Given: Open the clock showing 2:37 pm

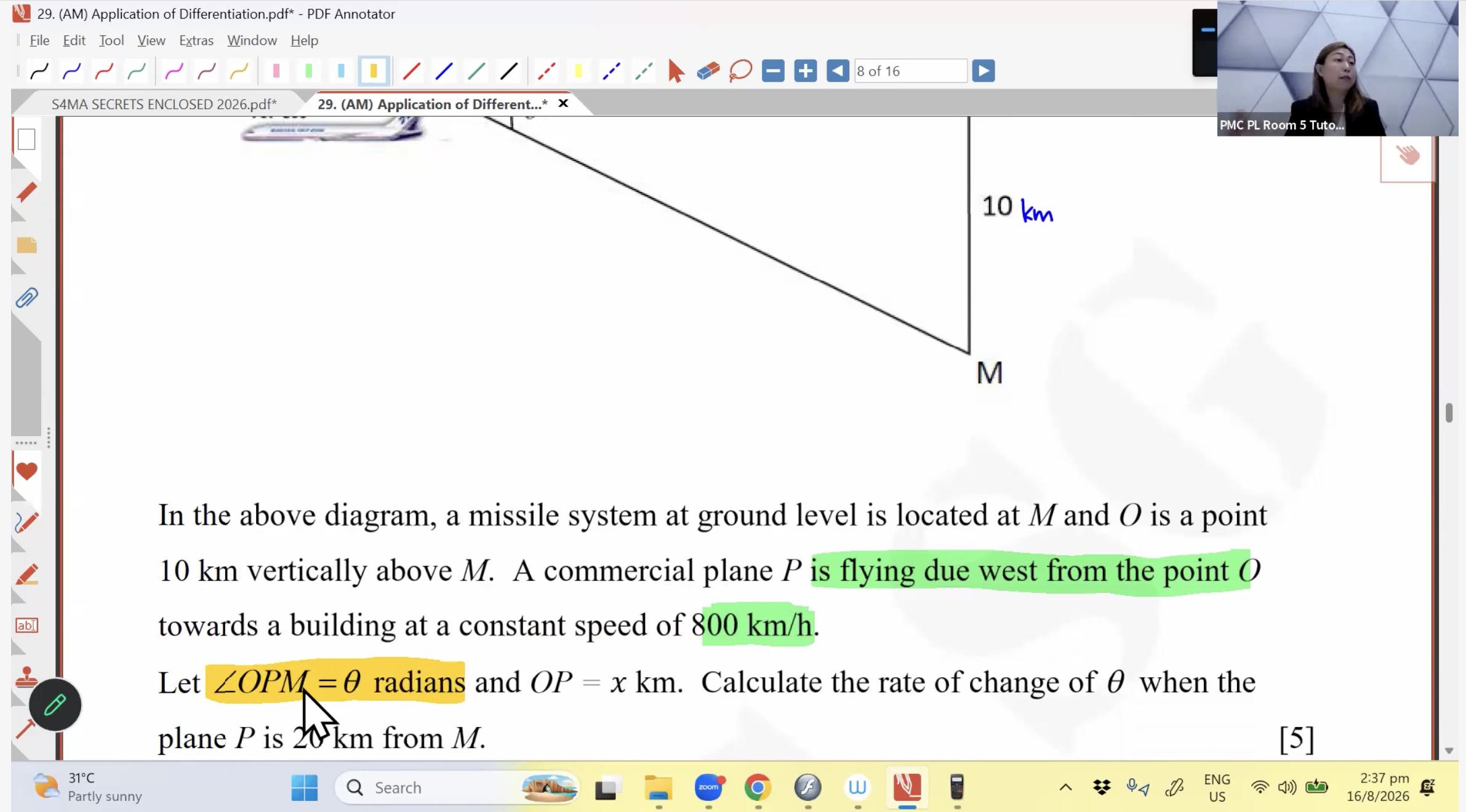Looking at the screenshot, I should coord(1377,787).
